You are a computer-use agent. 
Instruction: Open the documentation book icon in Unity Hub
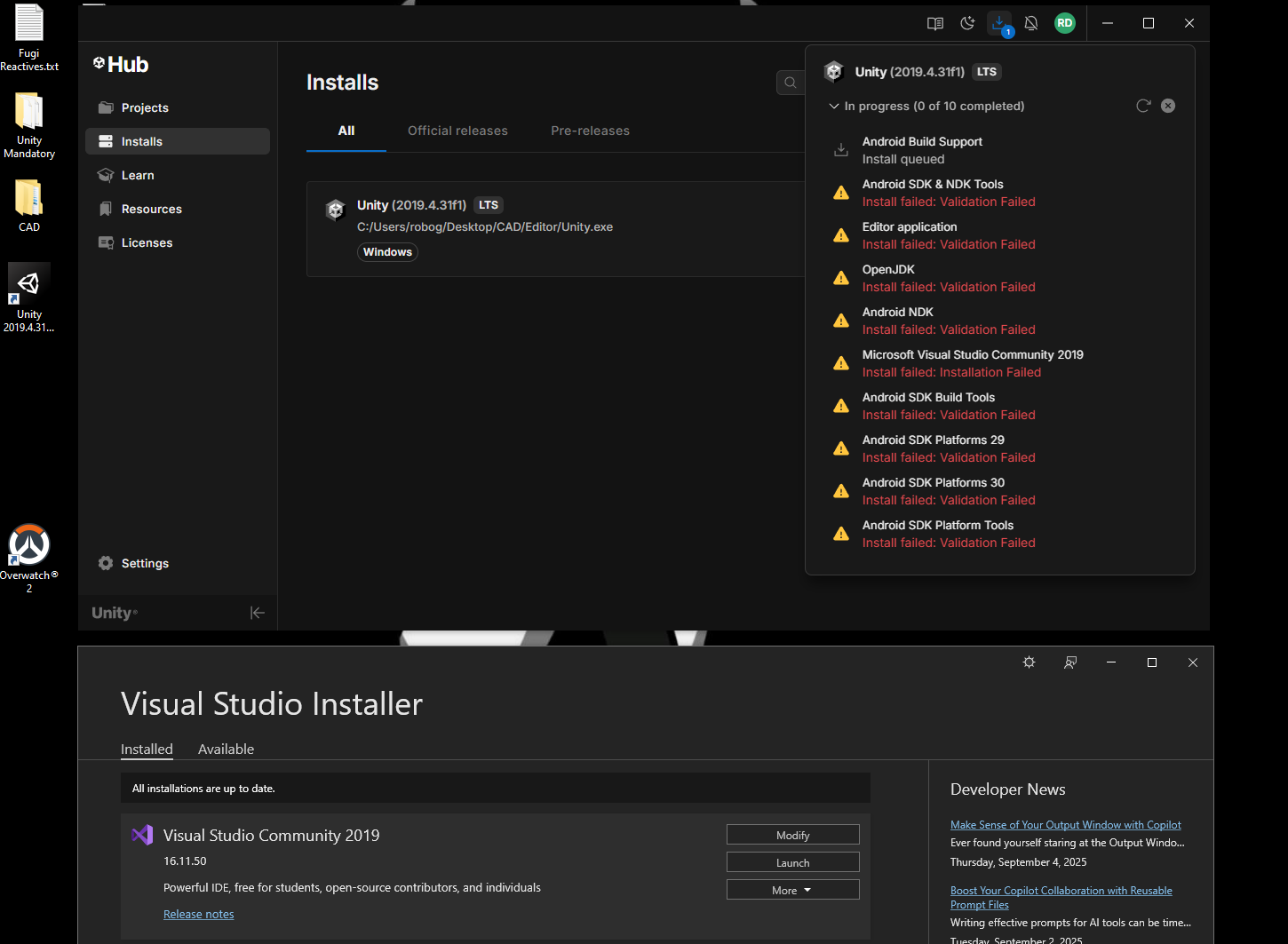pyautogui.click(x=934, y=23)
